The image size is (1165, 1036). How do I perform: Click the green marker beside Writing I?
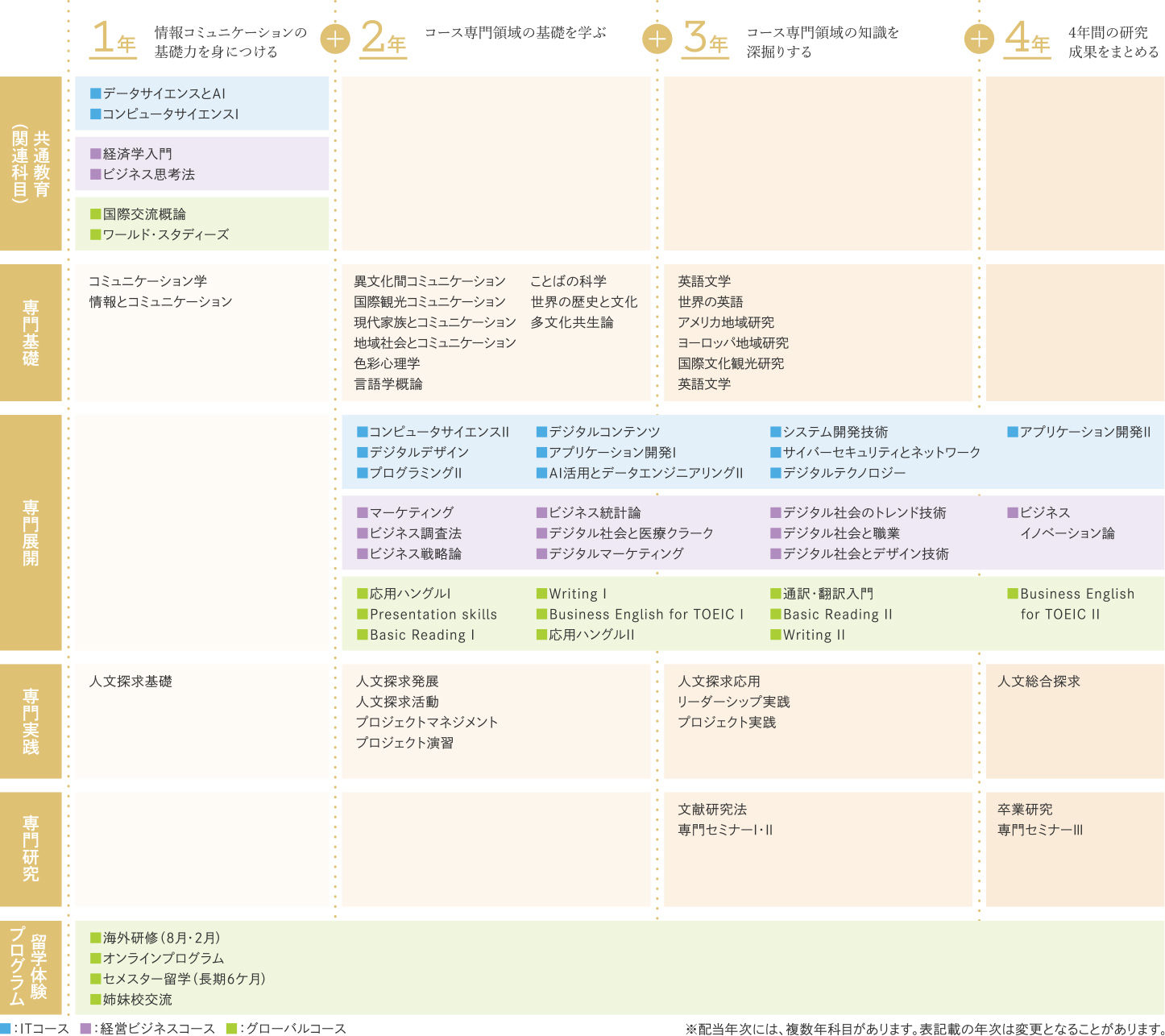542,594
